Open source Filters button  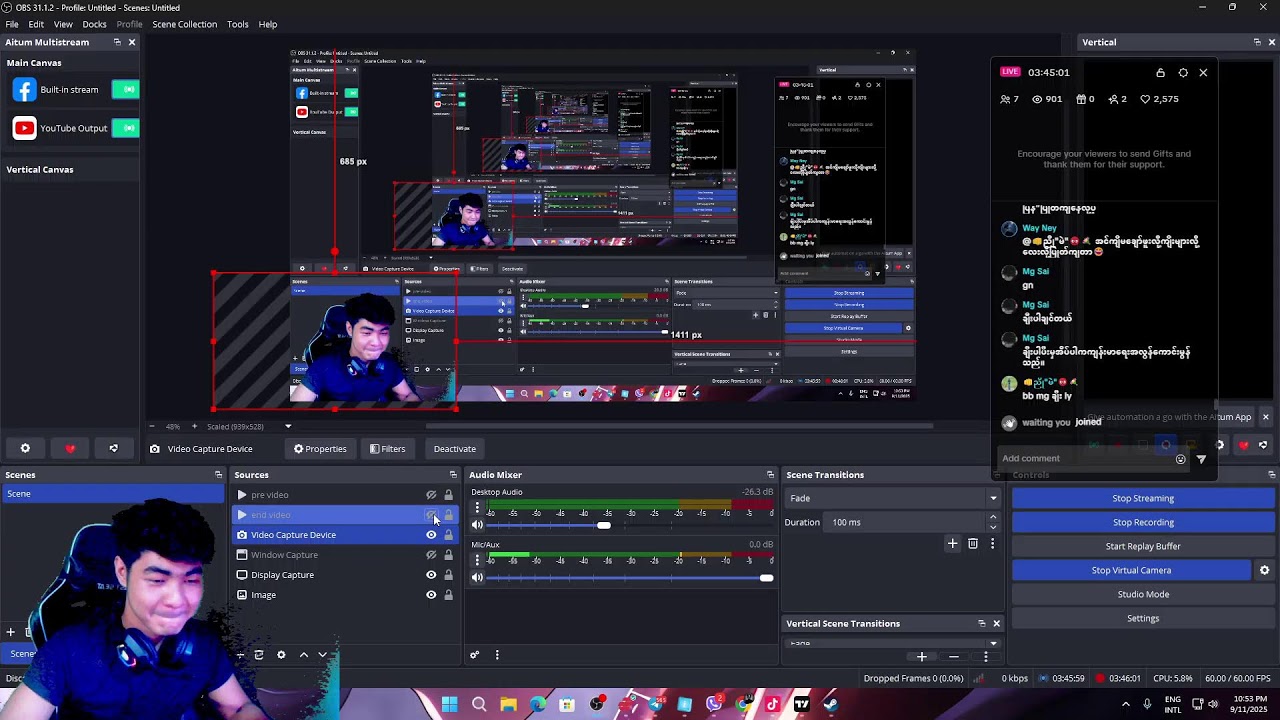tap(386, 449)
